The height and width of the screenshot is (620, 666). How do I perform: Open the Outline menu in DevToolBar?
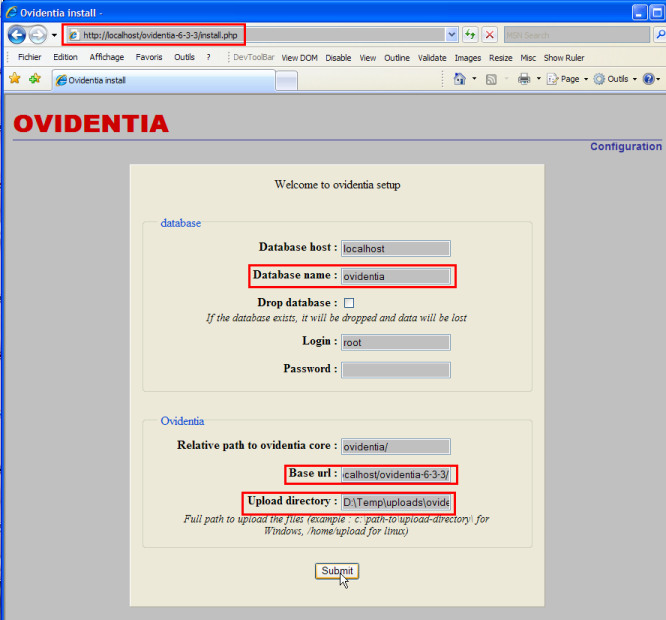[x=397, y=58]
